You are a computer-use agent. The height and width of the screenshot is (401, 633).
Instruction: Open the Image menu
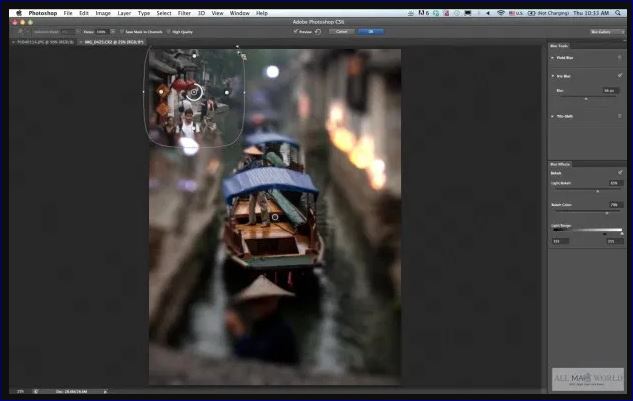103,13
